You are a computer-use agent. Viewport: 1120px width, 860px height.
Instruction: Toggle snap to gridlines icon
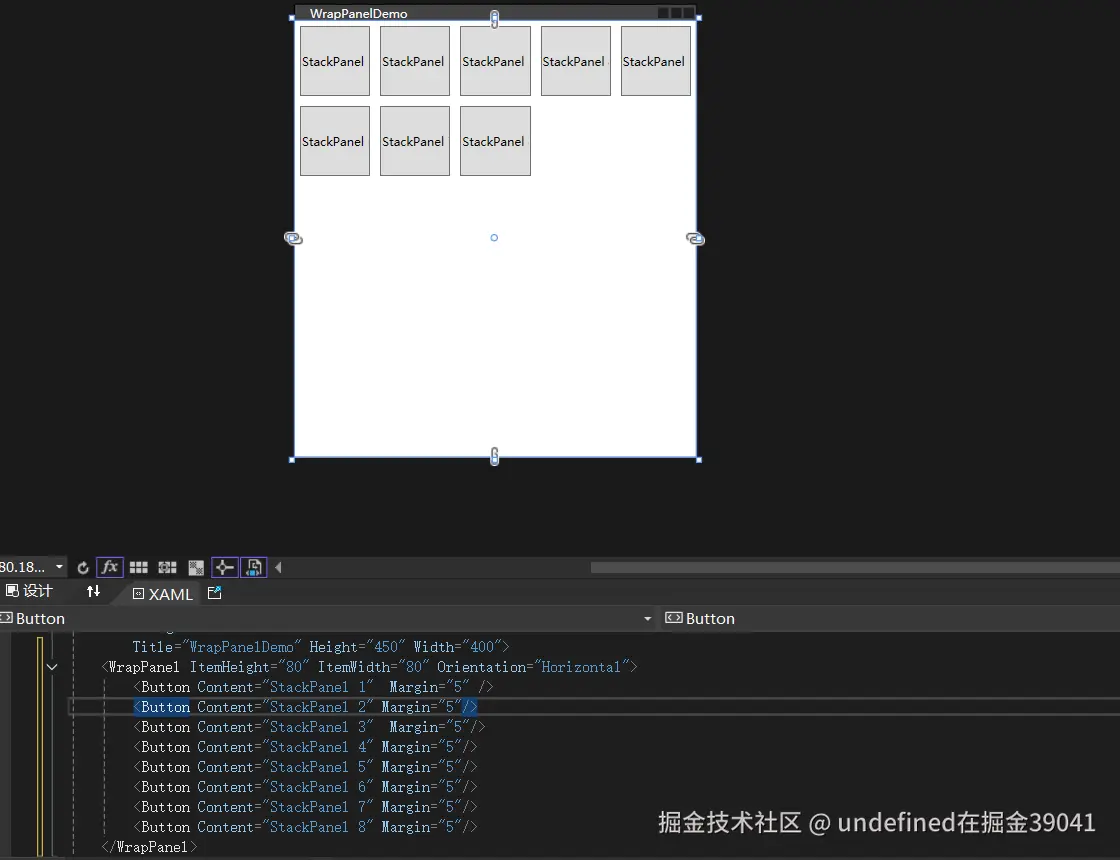pyautogui.click(x=167, y=568)
